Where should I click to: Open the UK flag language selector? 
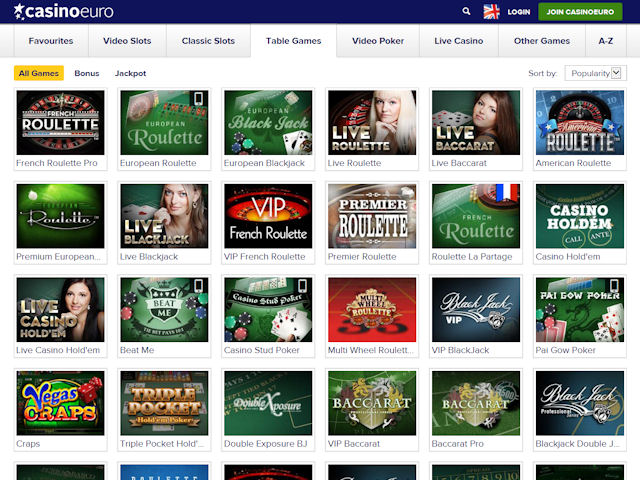click(491, 12)
